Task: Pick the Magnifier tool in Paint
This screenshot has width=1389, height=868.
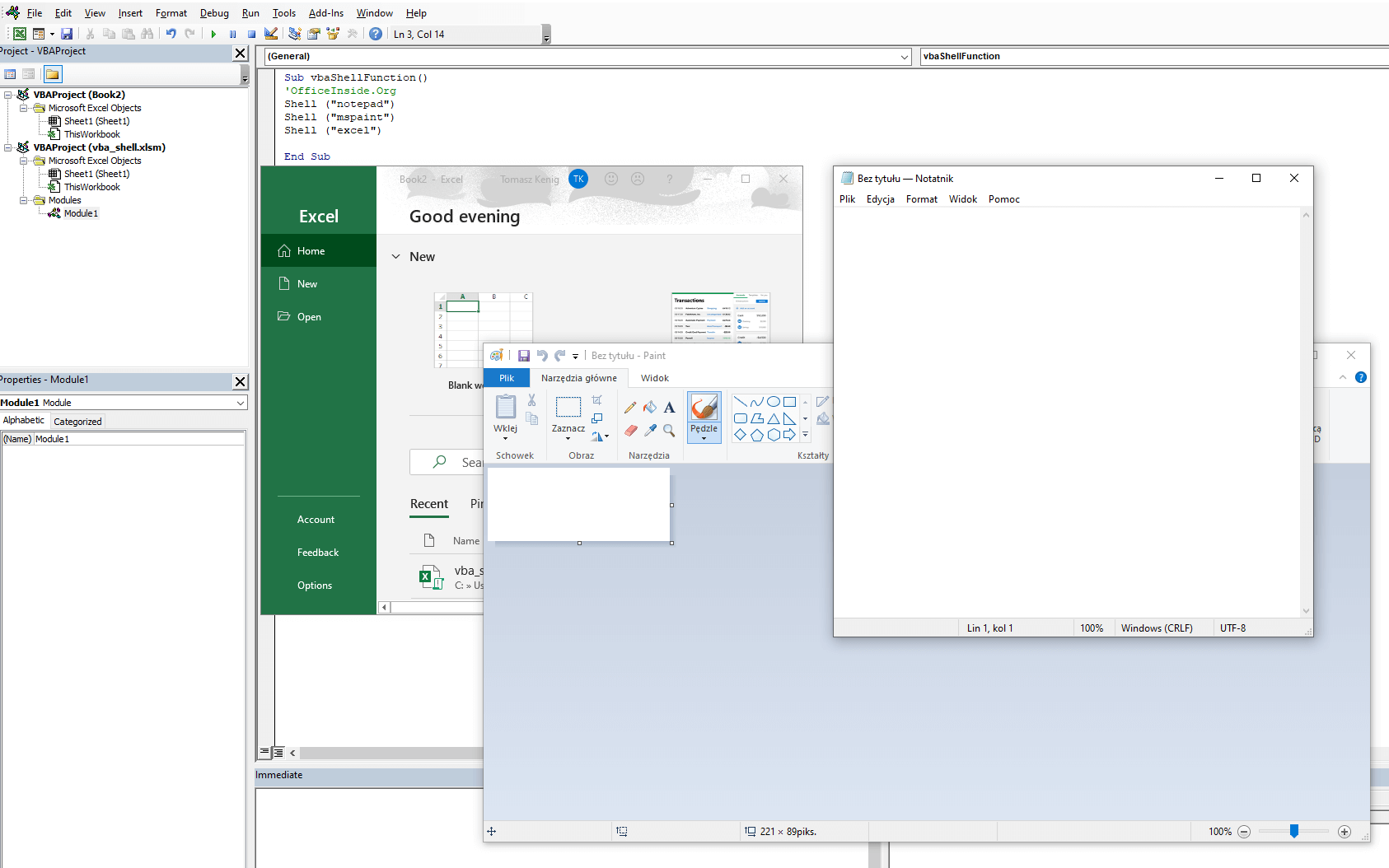Action: tap(669, 431)
